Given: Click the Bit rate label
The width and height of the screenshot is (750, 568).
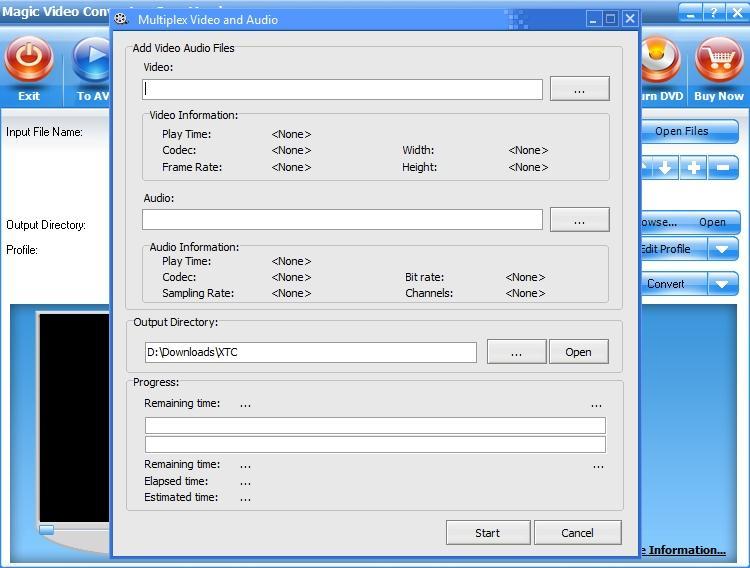Looking at the screenshot, I should [424, 277].
